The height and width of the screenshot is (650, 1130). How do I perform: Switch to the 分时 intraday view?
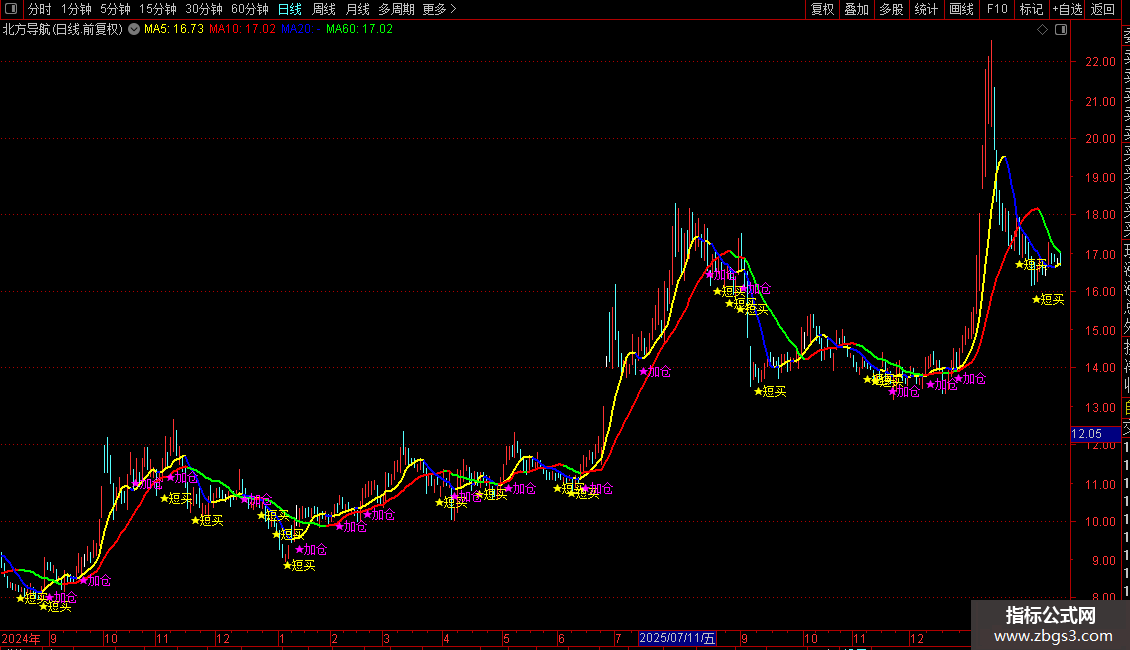click(x=40, y=9)
